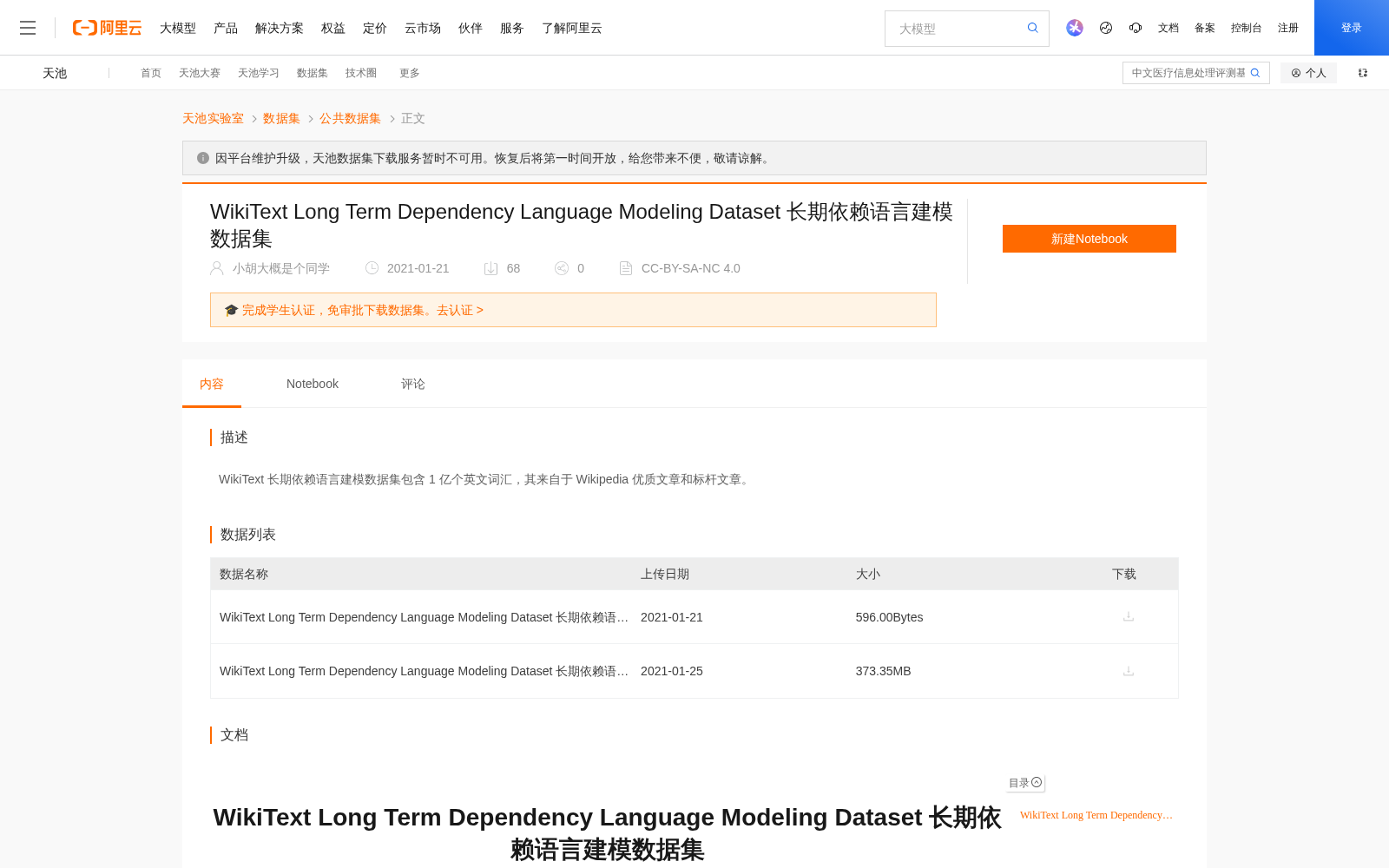Click the author avatar icon
Image resolution: width=1389 pixels, height=868 pixels.
217,268
